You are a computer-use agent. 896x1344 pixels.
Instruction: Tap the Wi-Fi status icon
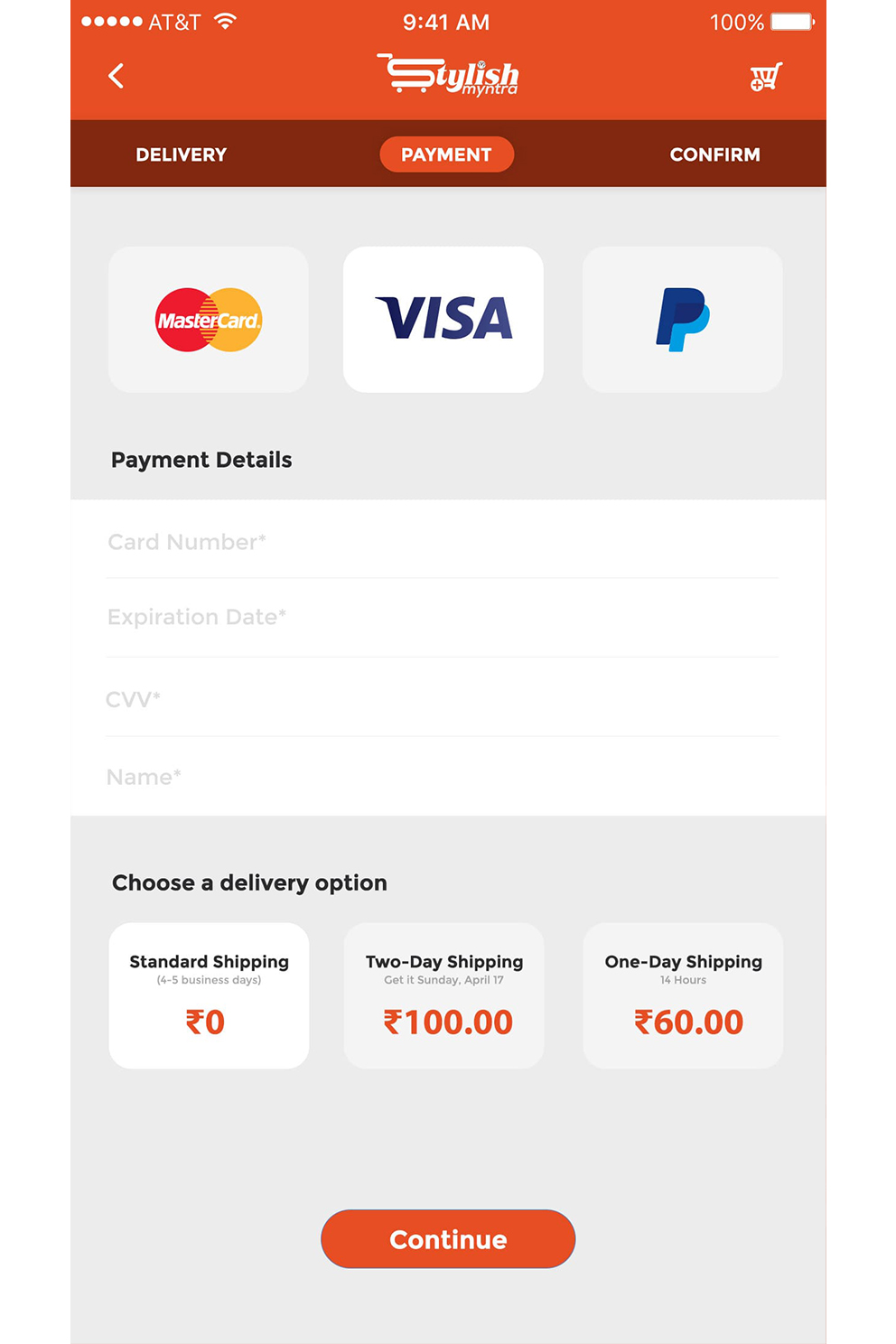click(226, 22)
